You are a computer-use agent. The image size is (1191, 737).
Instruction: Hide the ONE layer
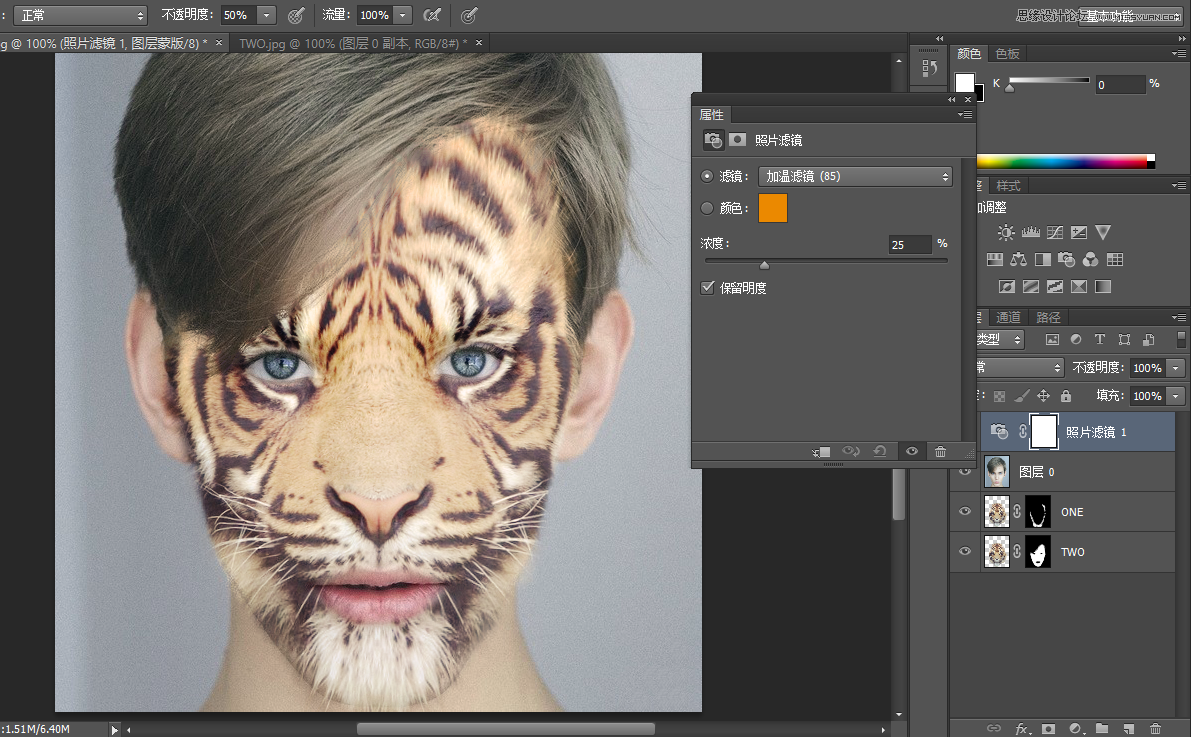coord(965,511)
